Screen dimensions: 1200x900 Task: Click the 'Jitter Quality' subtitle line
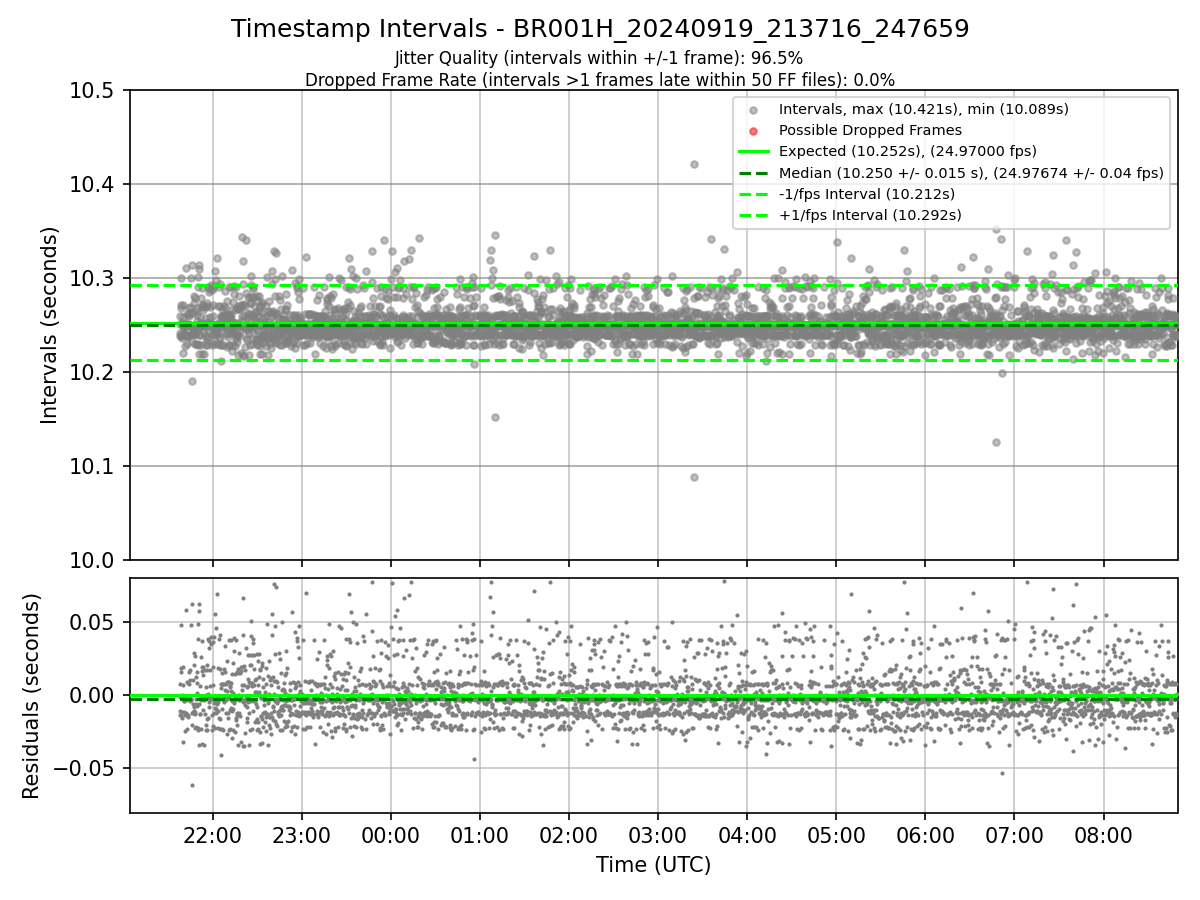pyautogui.click(x=599, y=58)
